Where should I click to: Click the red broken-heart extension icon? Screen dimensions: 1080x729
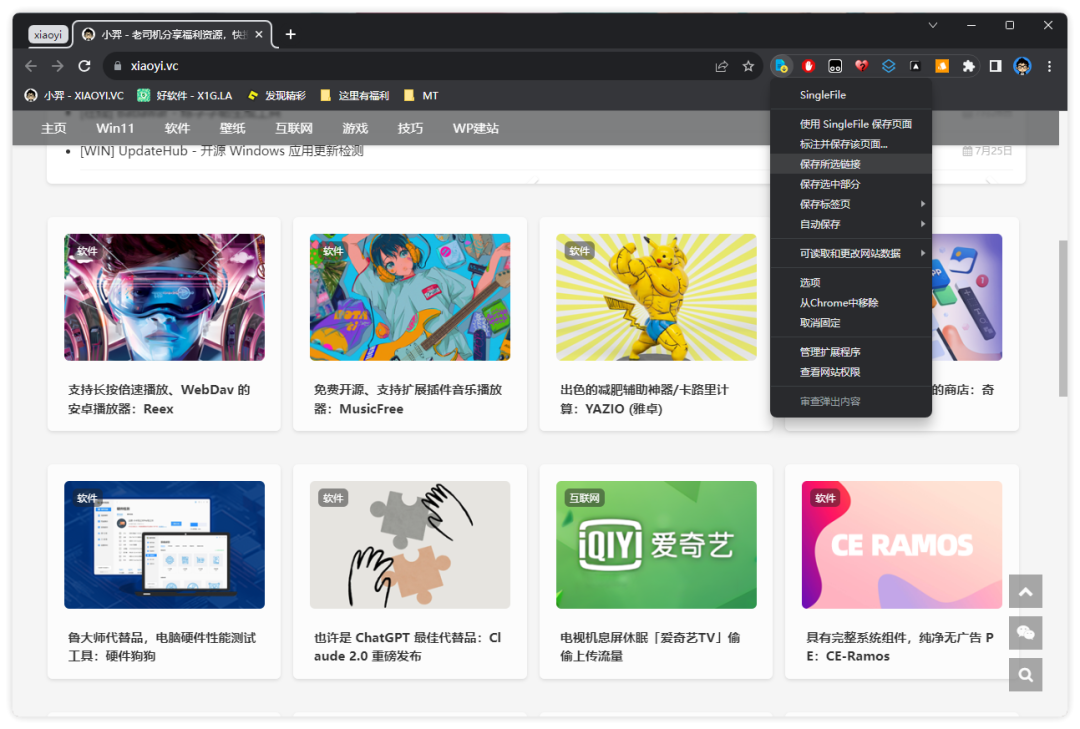coord(862,66)
